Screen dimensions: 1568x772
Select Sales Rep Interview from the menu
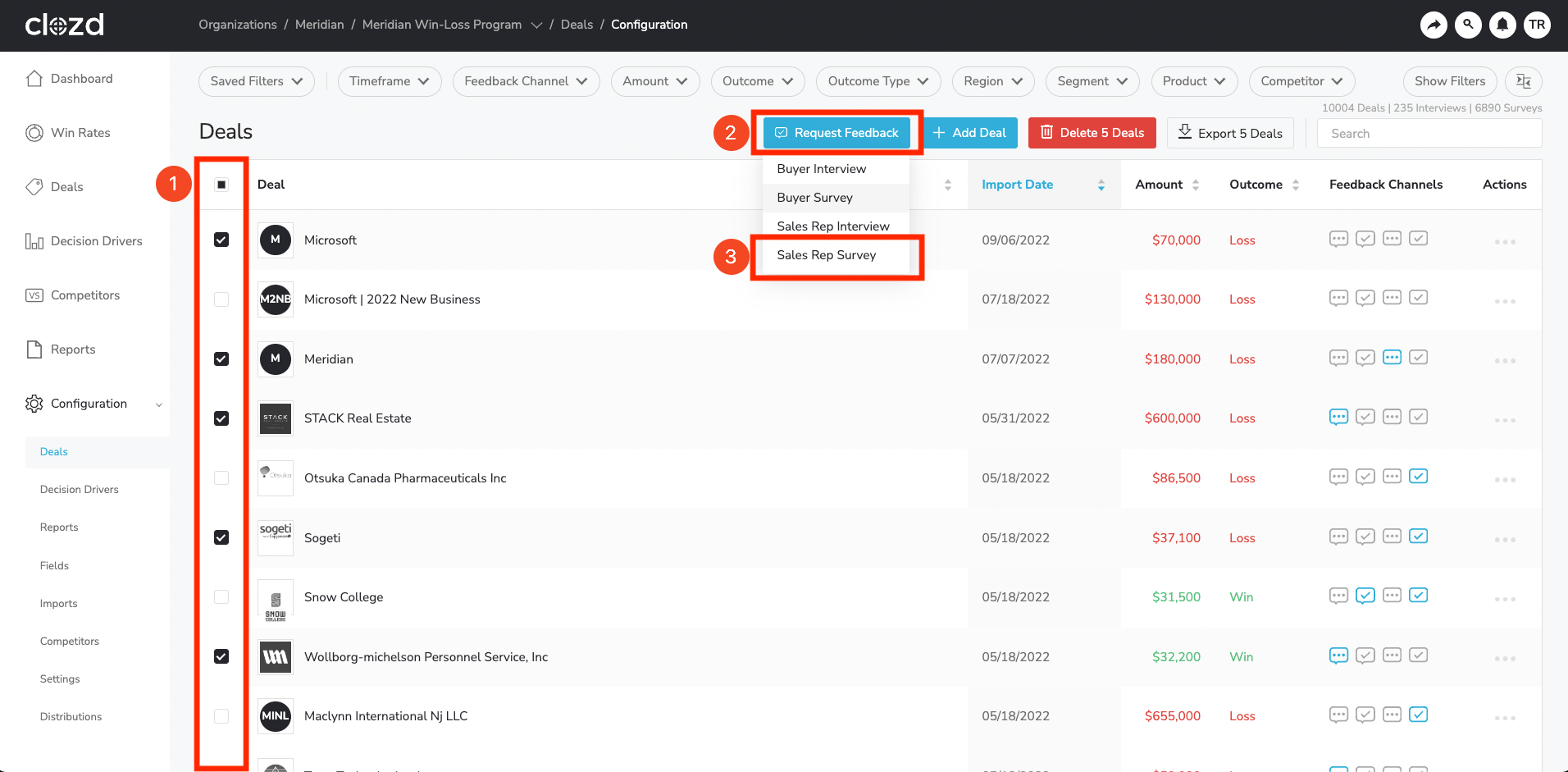[x=836, y=226]
